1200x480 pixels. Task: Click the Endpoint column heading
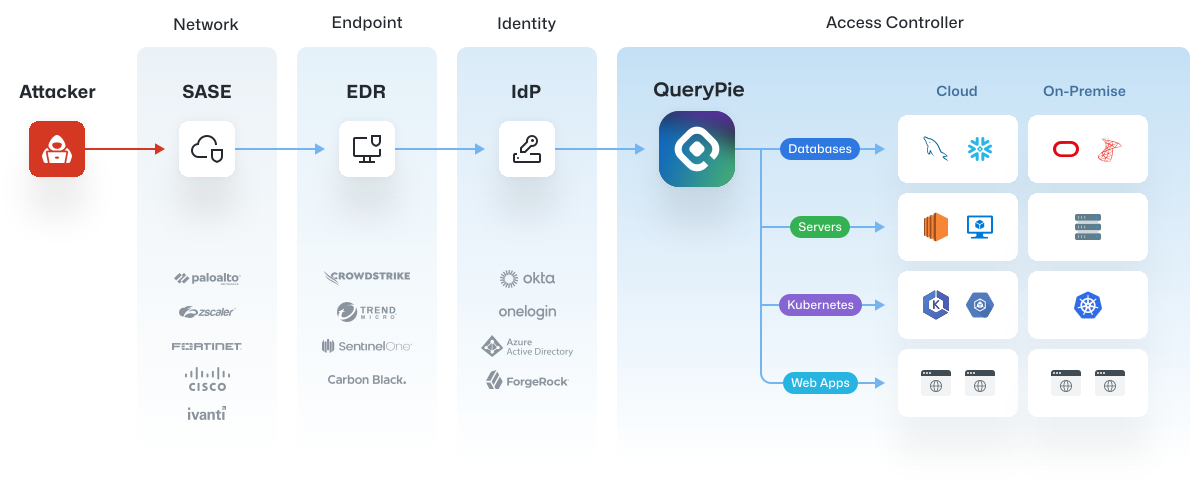367,24
